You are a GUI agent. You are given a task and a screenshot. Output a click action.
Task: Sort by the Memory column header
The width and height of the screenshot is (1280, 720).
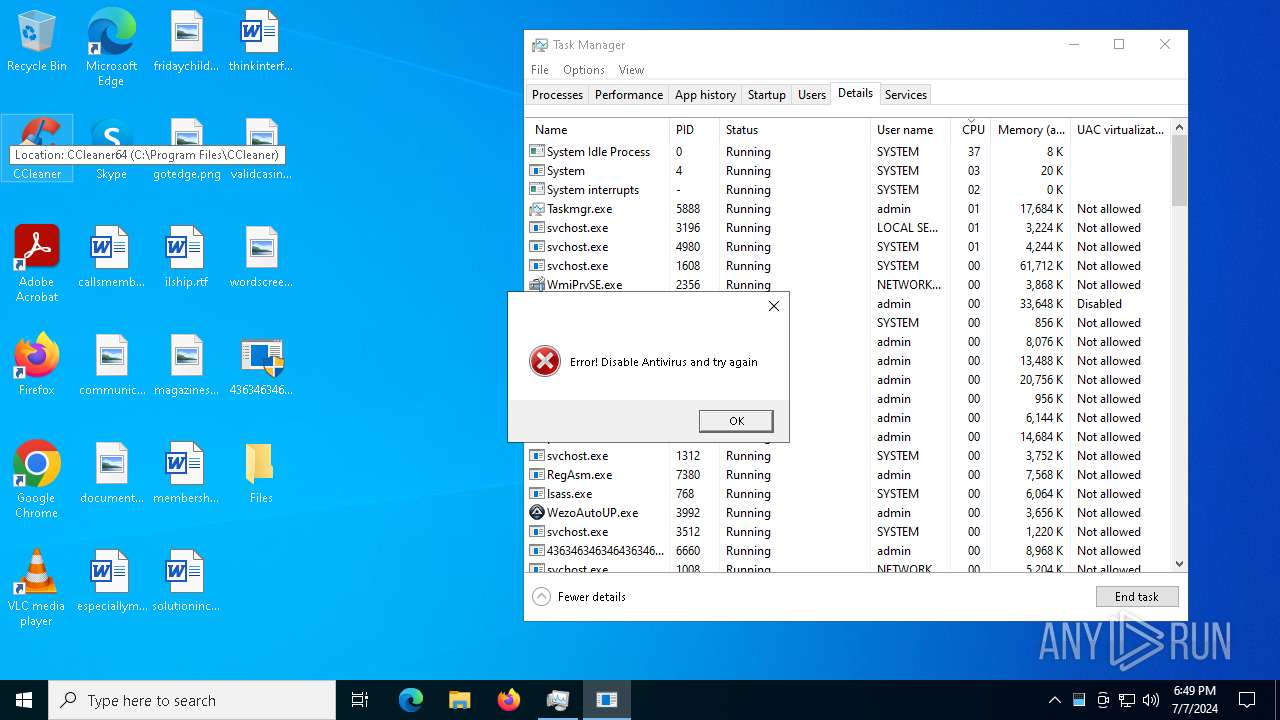point(1030,130)
